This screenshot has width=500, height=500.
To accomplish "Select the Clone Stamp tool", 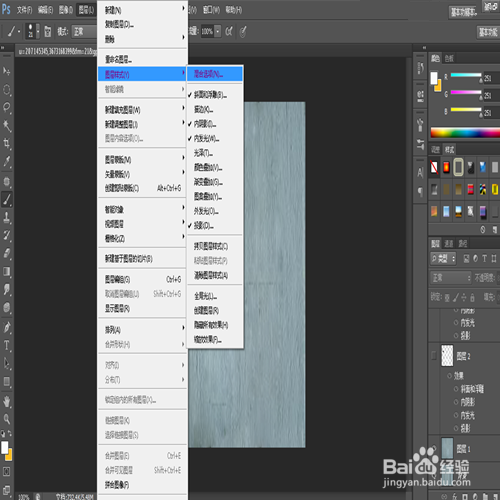I will (6, 217).
